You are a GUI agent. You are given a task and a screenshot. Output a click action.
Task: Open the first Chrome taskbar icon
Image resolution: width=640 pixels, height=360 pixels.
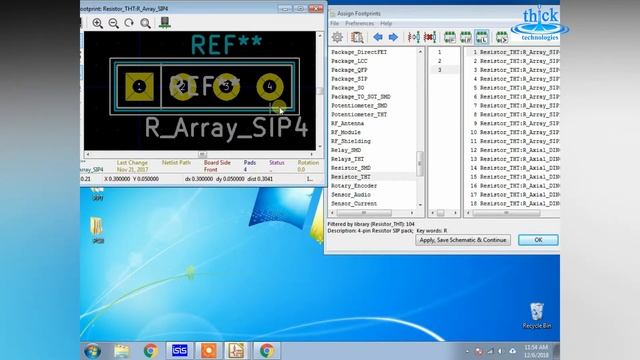151,351
